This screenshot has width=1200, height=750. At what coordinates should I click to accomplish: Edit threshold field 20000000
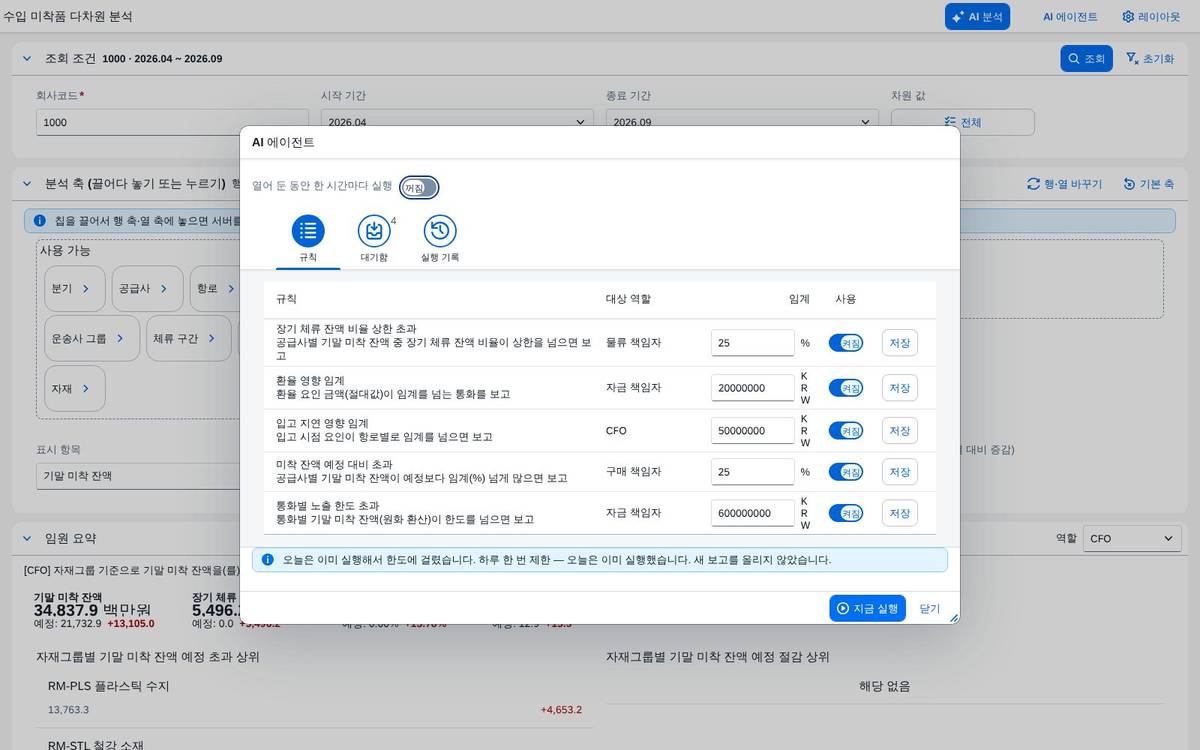point(753,387)
